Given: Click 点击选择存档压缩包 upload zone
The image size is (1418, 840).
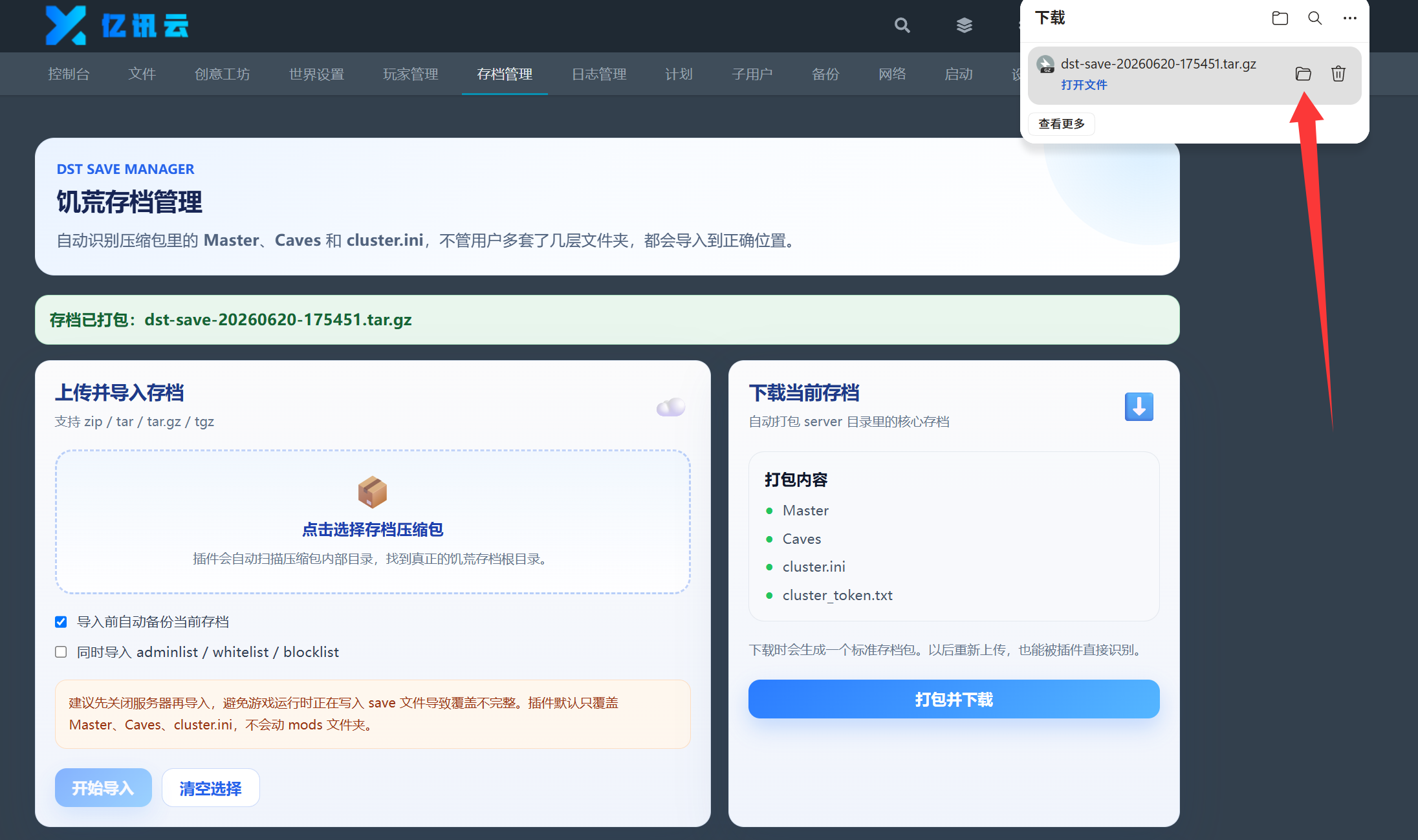Looking at the screenshot, I should 373,522.
